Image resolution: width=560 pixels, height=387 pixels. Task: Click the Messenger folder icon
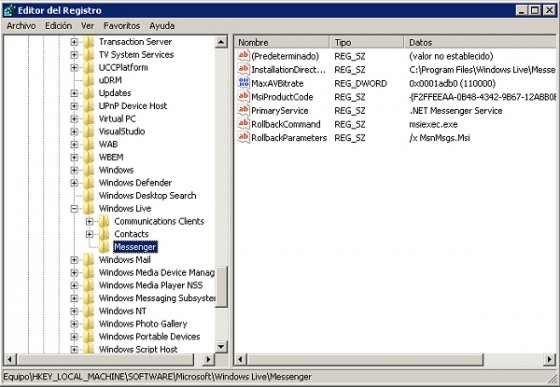tap(104, 247)
